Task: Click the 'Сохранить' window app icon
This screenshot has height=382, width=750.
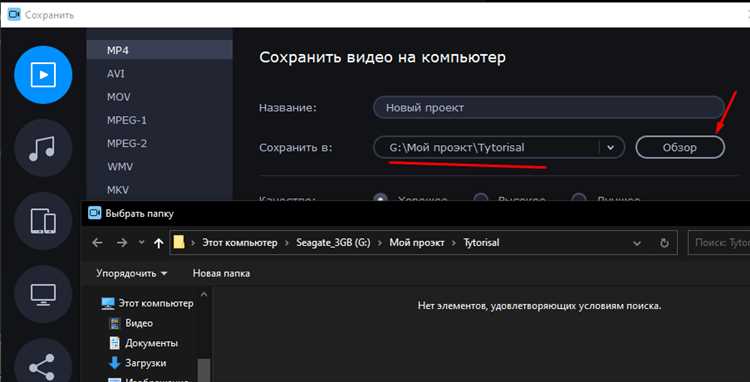Action: coord(14,15)
